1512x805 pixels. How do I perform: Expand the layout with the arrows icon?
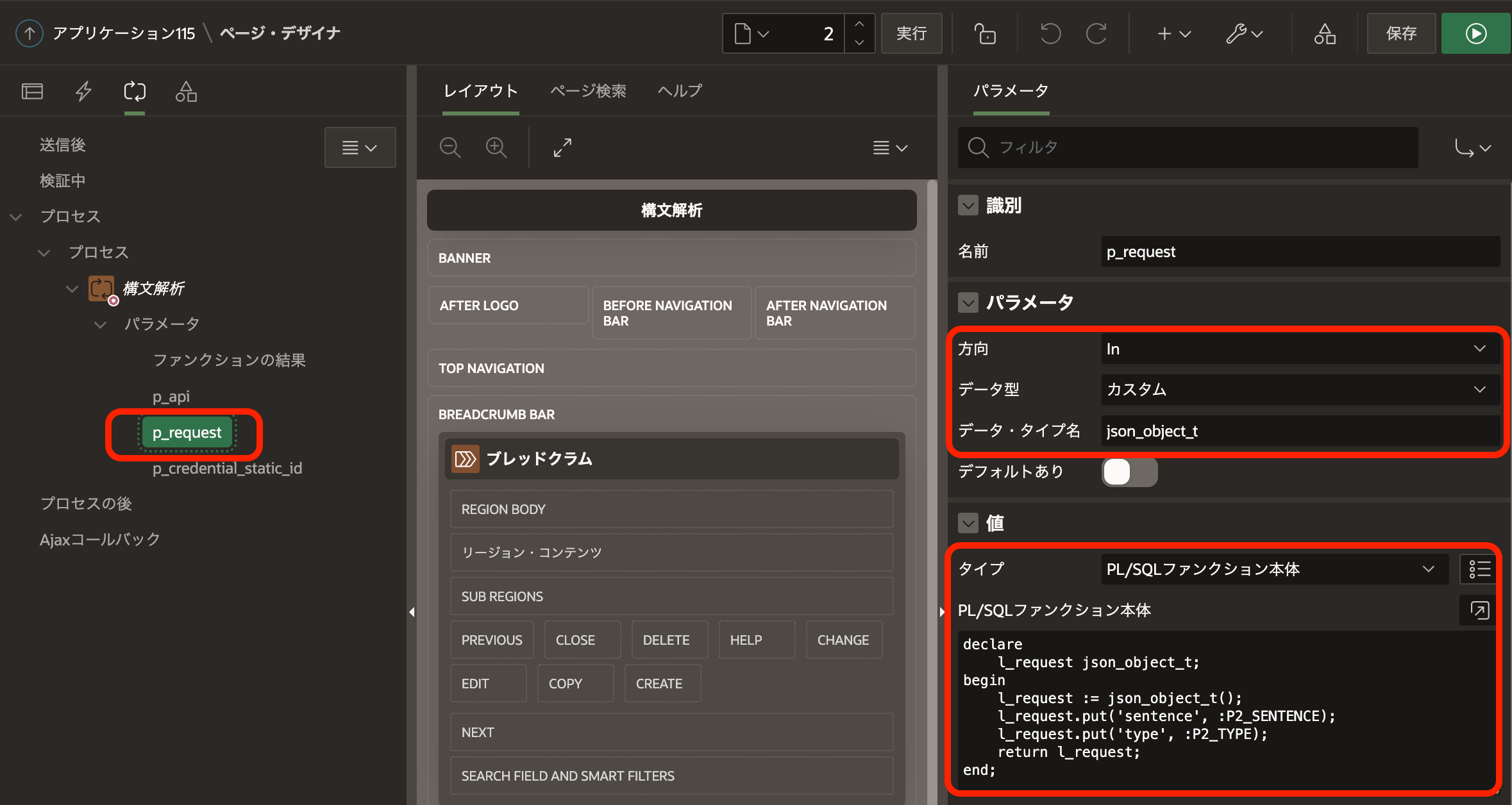[562, 148]
